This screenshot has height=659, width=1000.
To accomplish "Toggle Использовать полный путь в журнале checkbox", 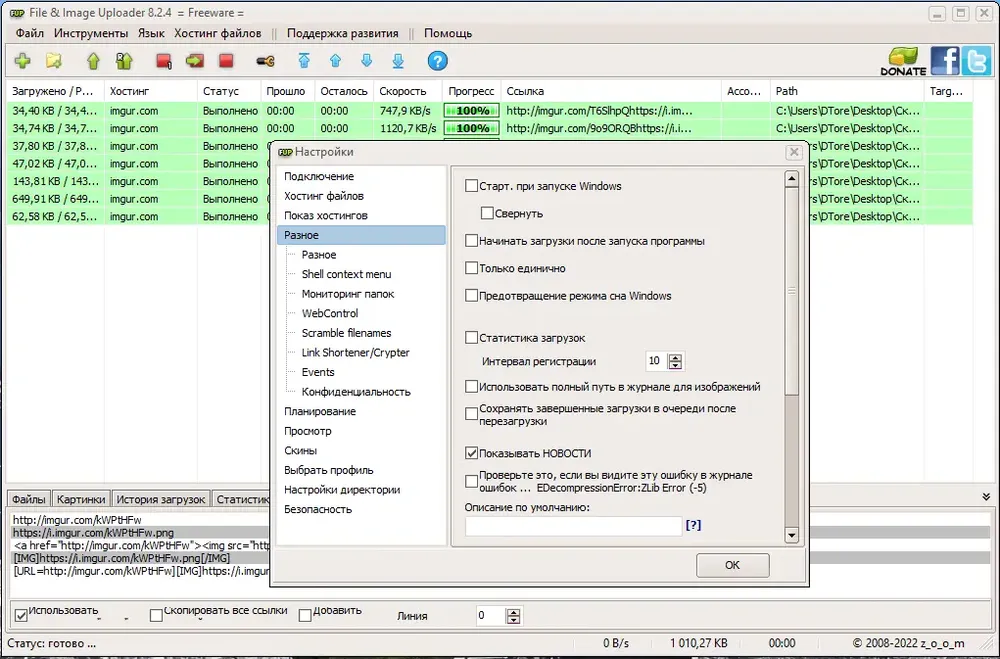I will click(471, 387).
